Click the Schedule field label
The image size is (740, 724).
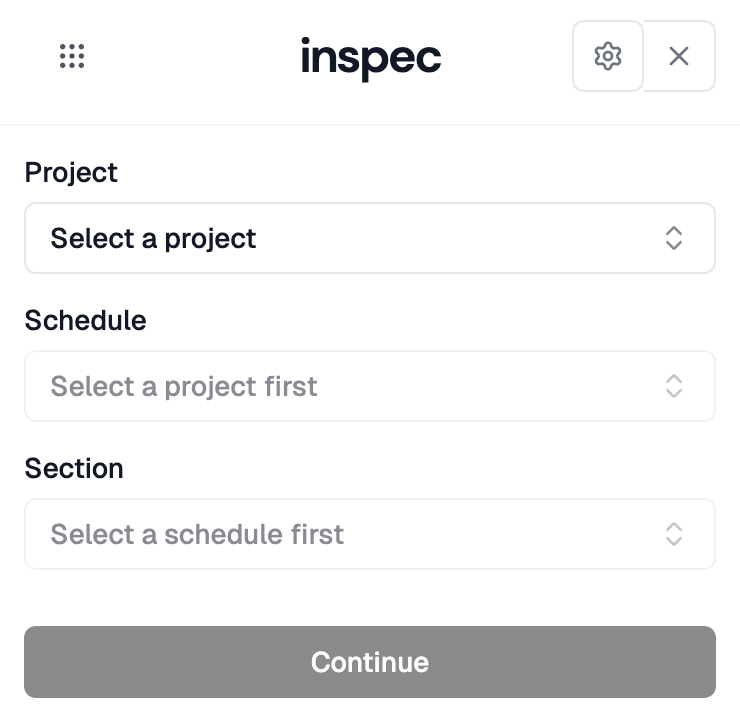coord(85,320)
